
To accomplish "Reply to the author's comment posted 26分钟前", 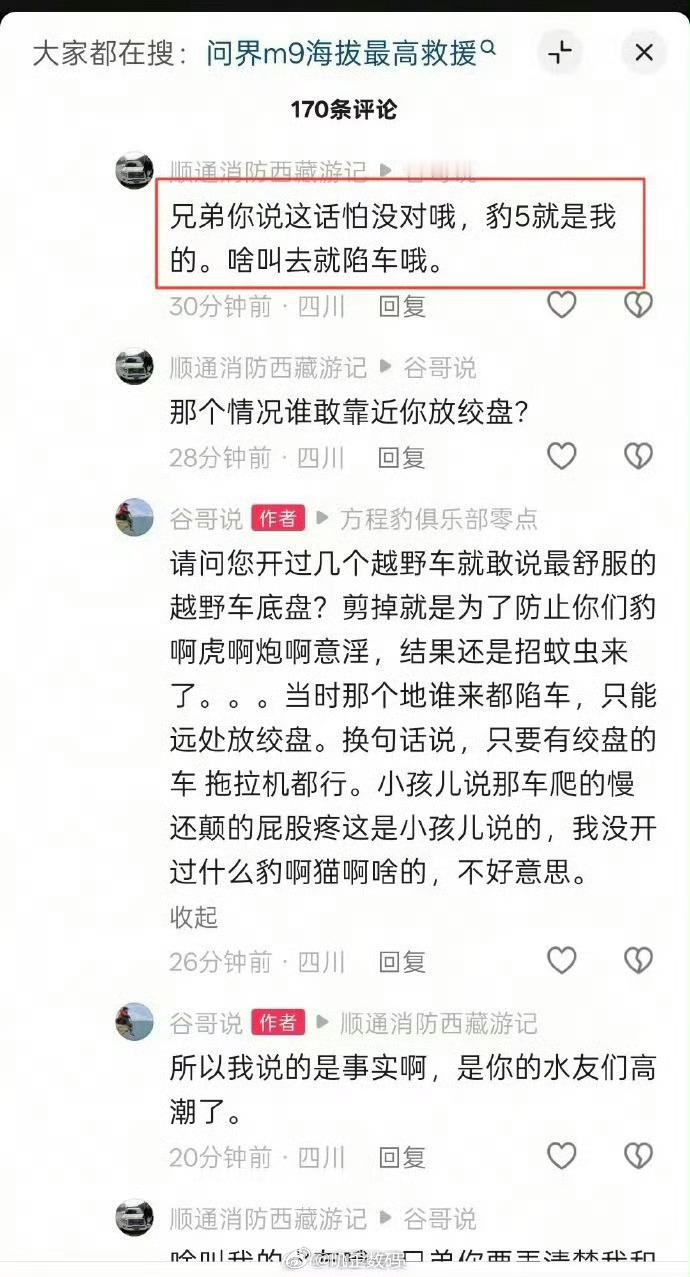I will [x=402, y=962].
